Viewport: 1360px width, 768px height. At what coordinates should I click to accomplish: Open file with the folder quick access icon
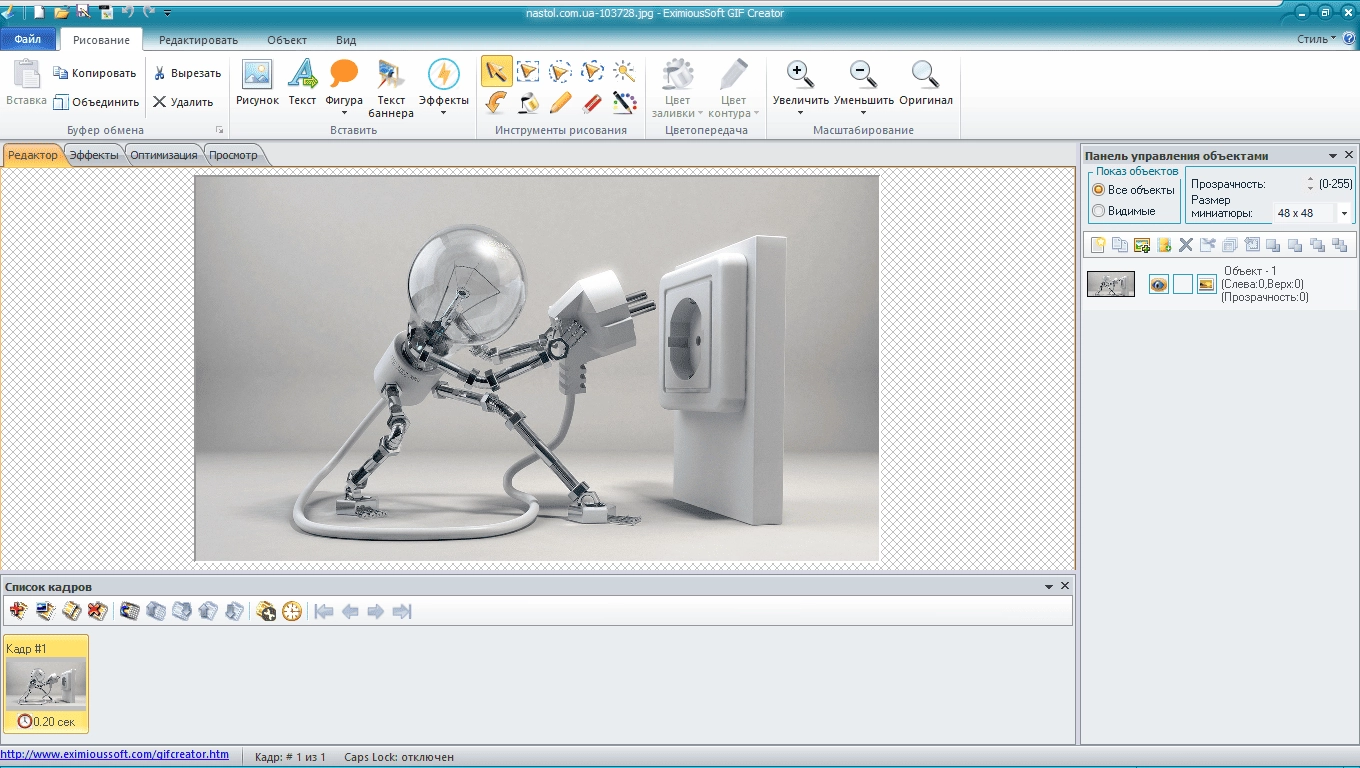pyautogui.click(x=61, y=12)
